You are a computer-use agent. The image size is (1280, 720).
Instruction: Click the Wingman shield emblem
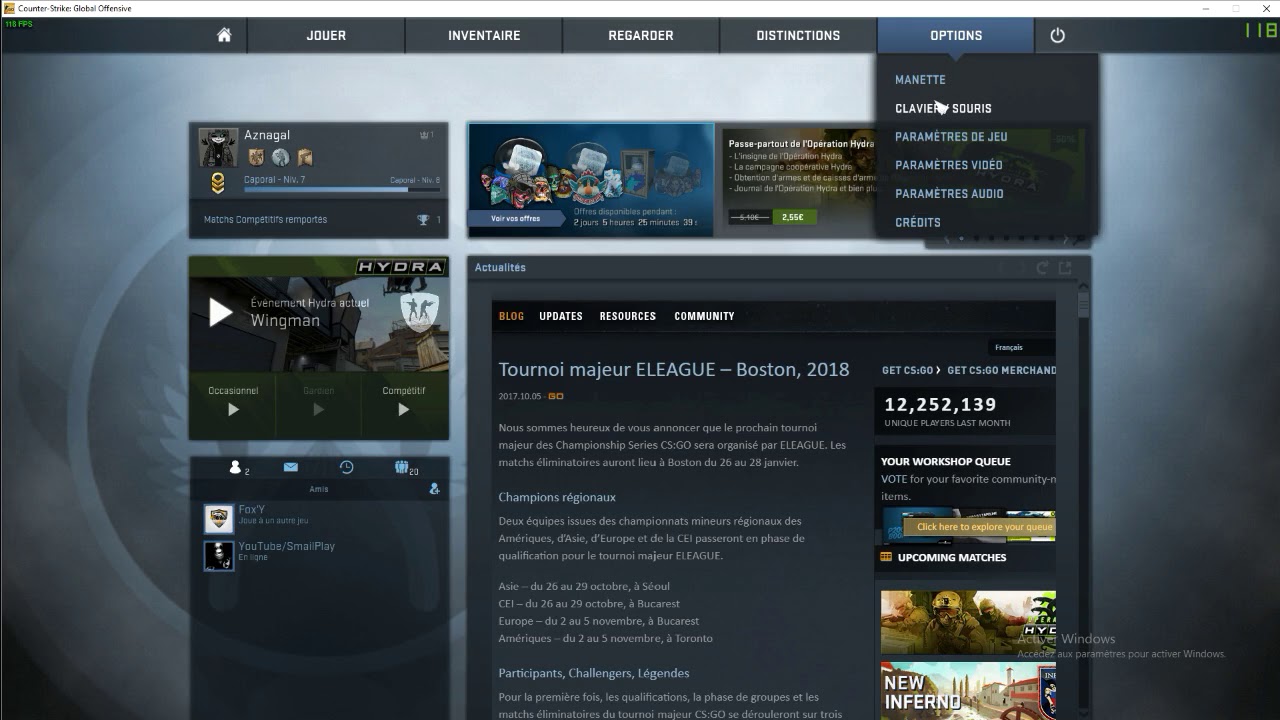coord(419,312)
